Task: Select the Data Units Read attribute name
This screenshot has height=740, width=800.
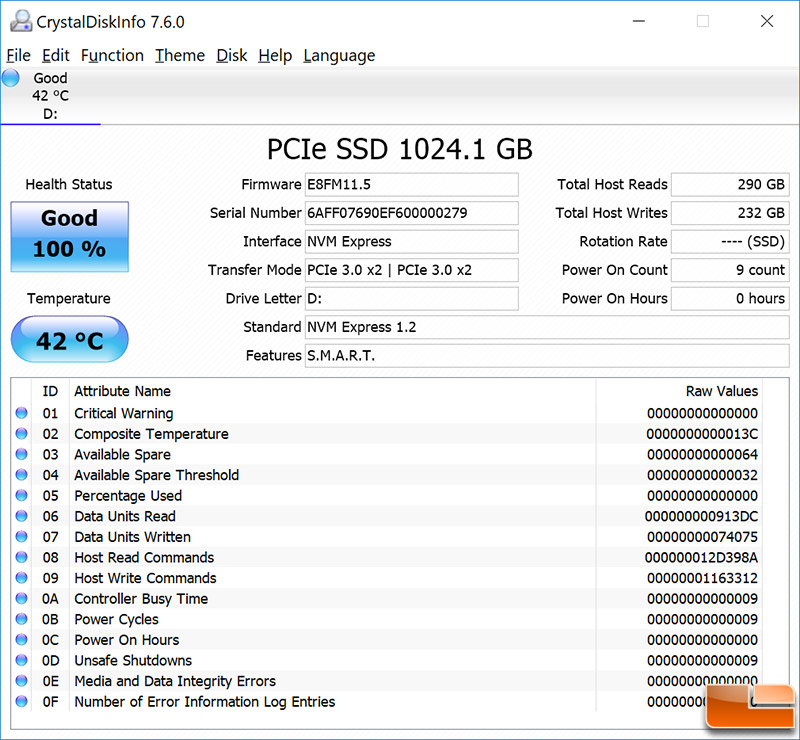Action: click(125, 516)
